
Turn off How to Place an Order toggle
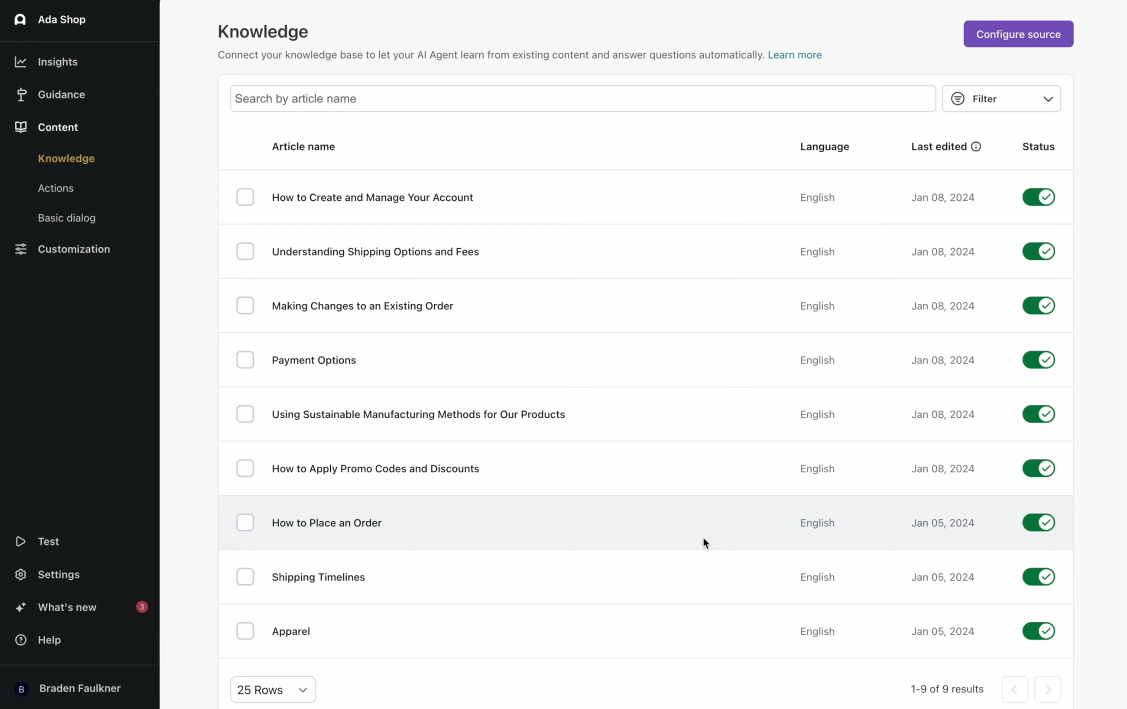coord(1038,523)
